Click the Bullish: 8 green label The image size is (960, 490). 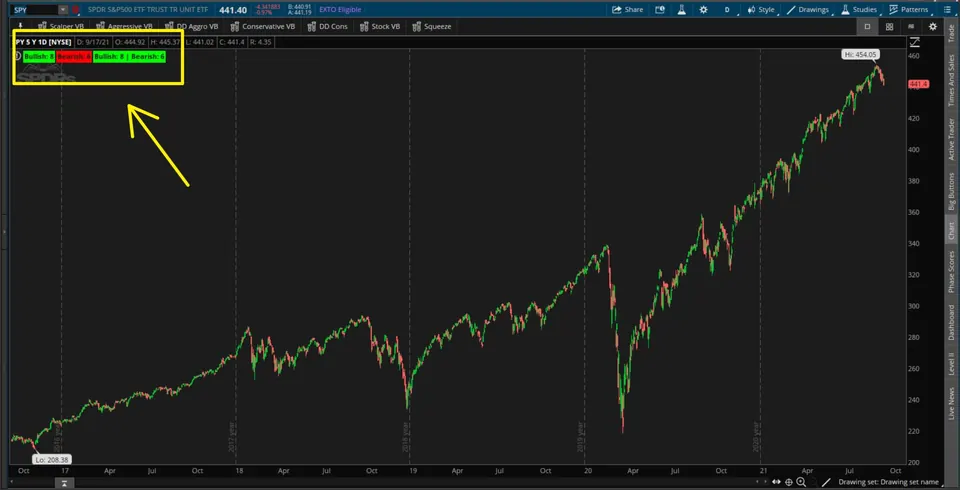39,56
